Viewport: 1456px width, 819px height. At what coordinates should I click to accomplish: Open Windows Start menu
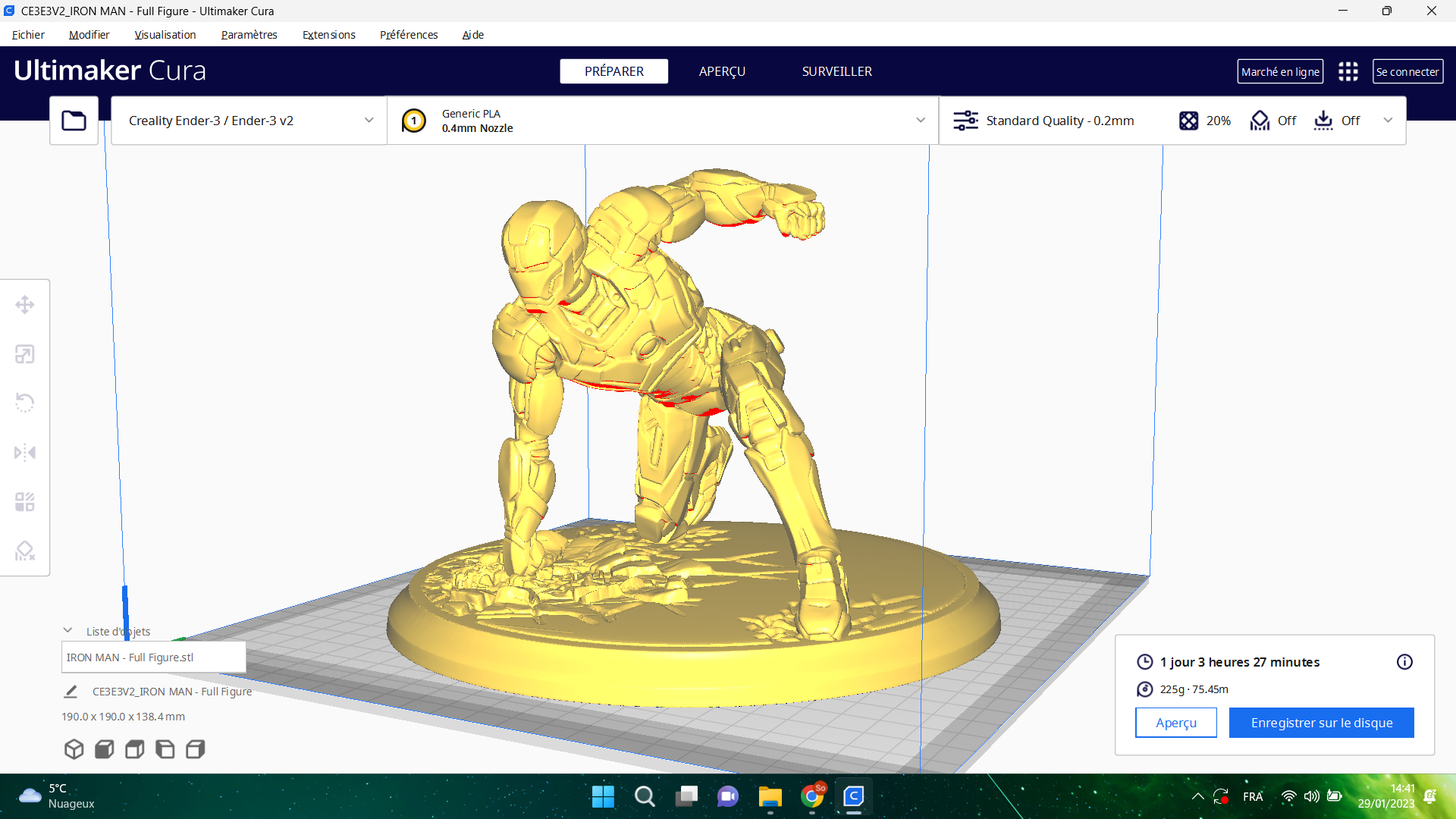(x=603, y=796)
